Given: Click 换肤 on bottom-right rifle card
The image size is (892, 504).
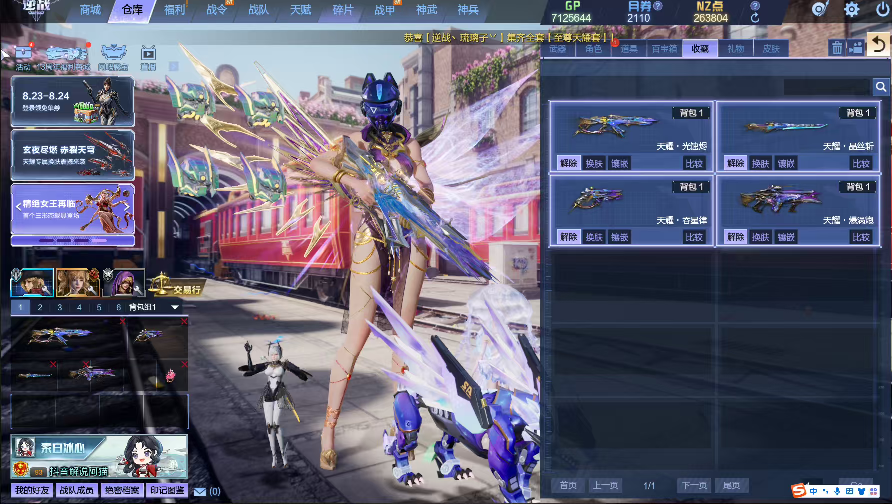Looking at the screenshot, I should pos(761,237).
